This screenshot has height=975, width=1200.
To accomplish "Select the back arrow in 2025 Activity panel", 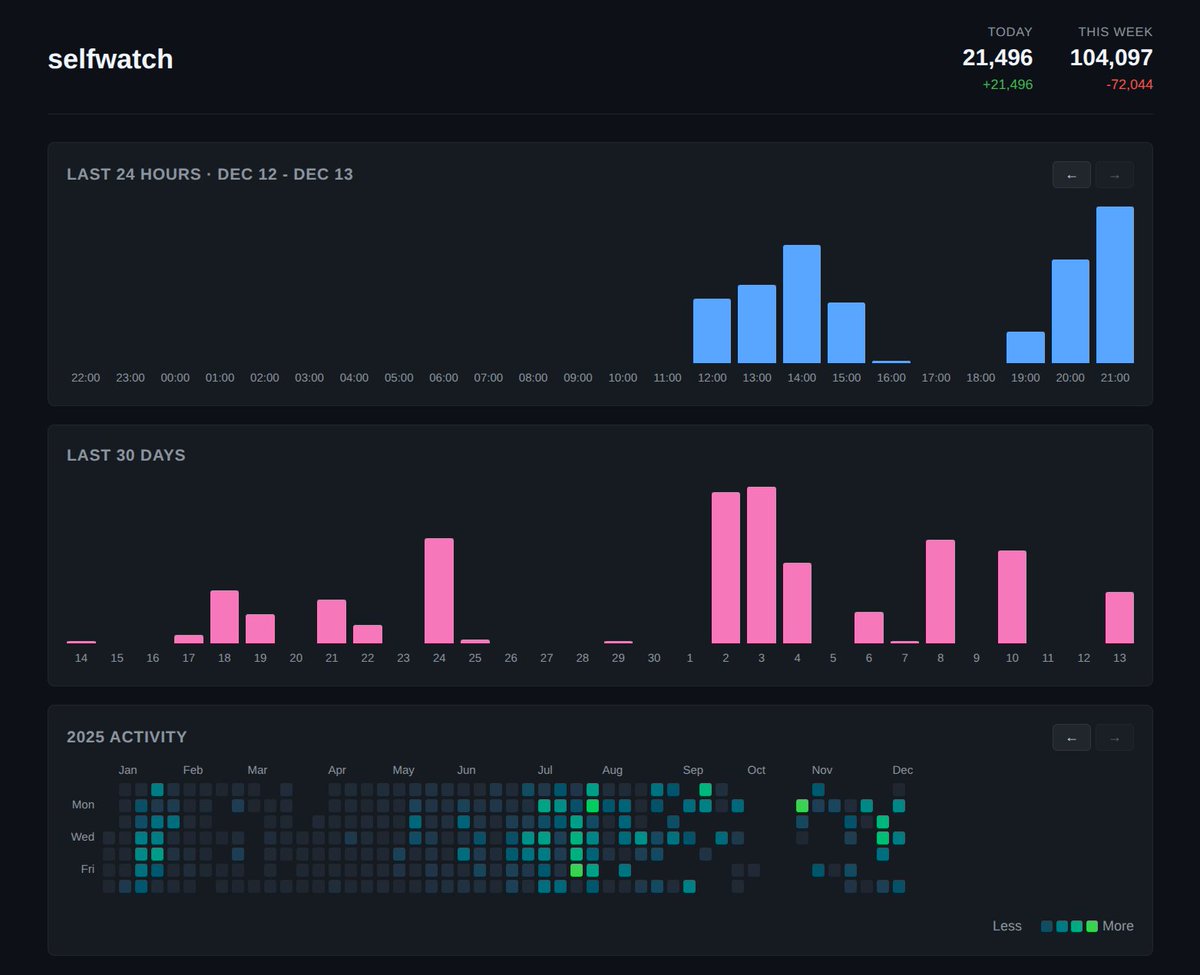I will 1071,737.
